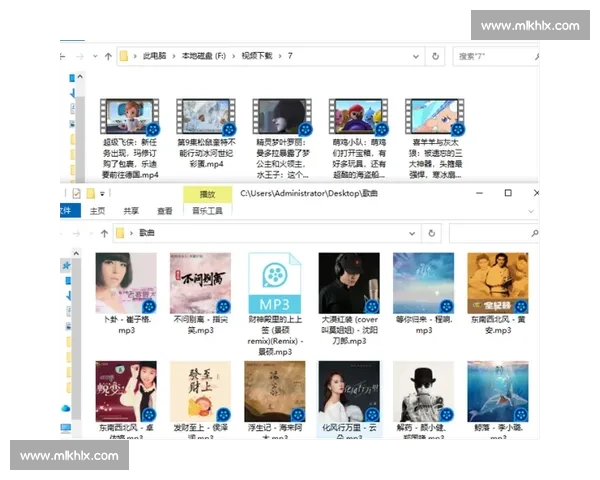Click the file name 等你归来 - 程响.mp3

424,325
